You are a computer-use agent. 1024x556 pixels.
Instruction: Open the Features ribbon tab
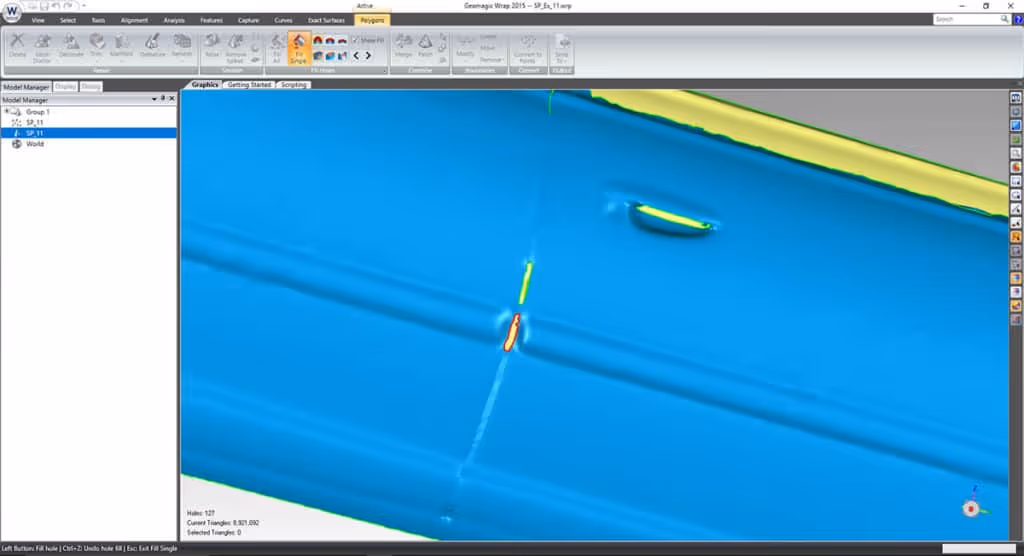pos(211,20)
